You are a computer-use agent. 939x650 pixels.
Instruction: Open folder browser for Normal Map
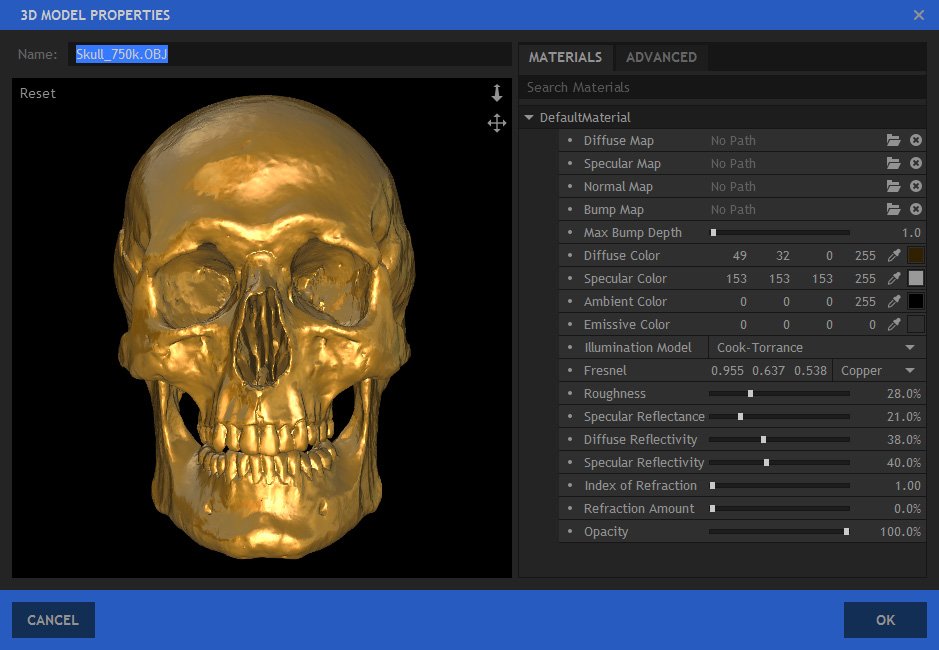894,187
